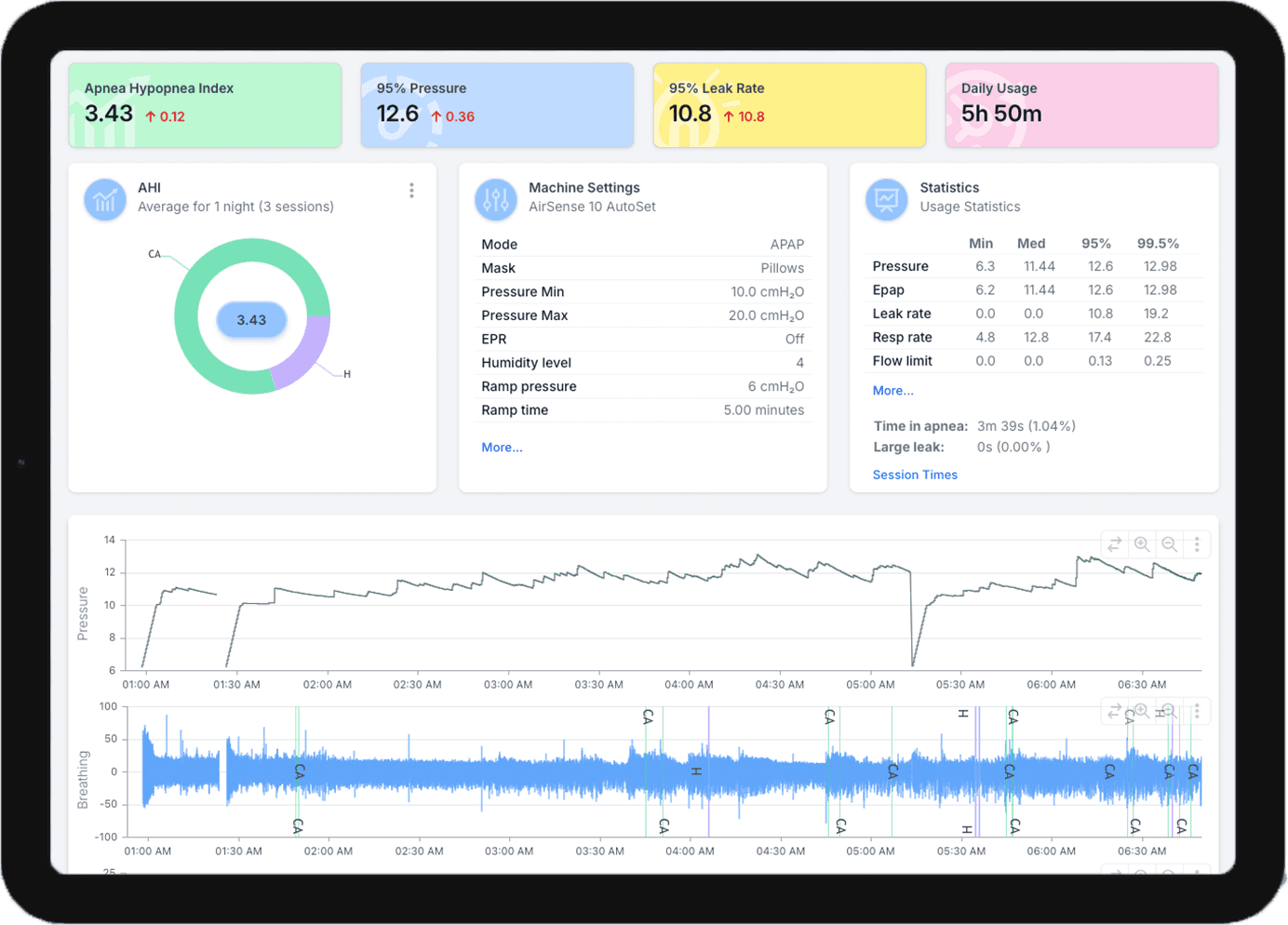1288x925 pixels.
Task: Click Breathing chart swap arrows icon
Action: coord(1114,711)
